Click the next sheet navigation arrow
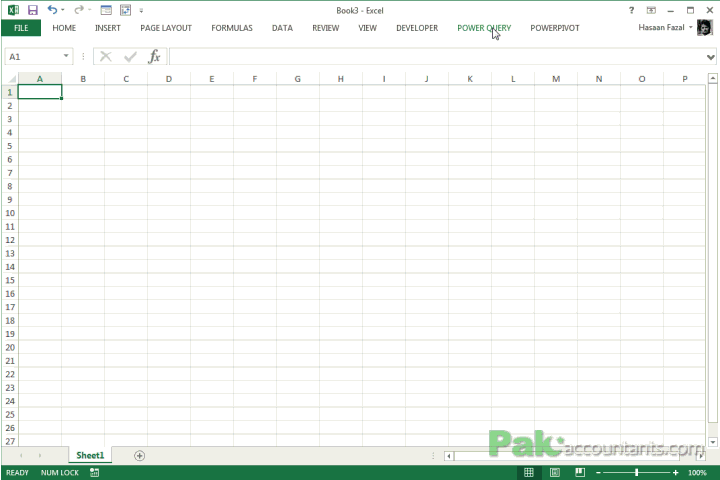The height and width of the screenshot is (480, 720). tap(40, 456)
